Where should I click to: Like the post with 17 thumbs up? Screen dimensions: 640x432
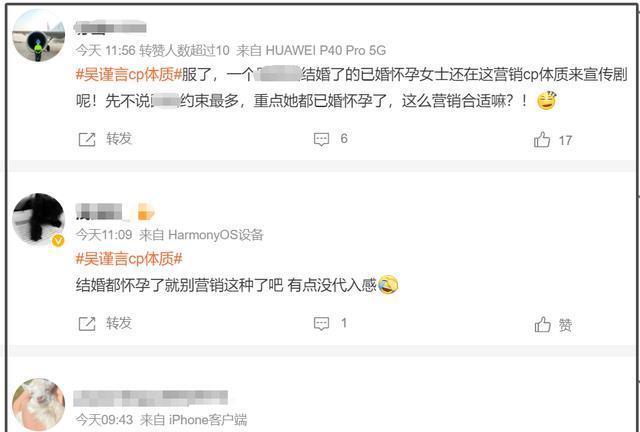click(542, 140)
